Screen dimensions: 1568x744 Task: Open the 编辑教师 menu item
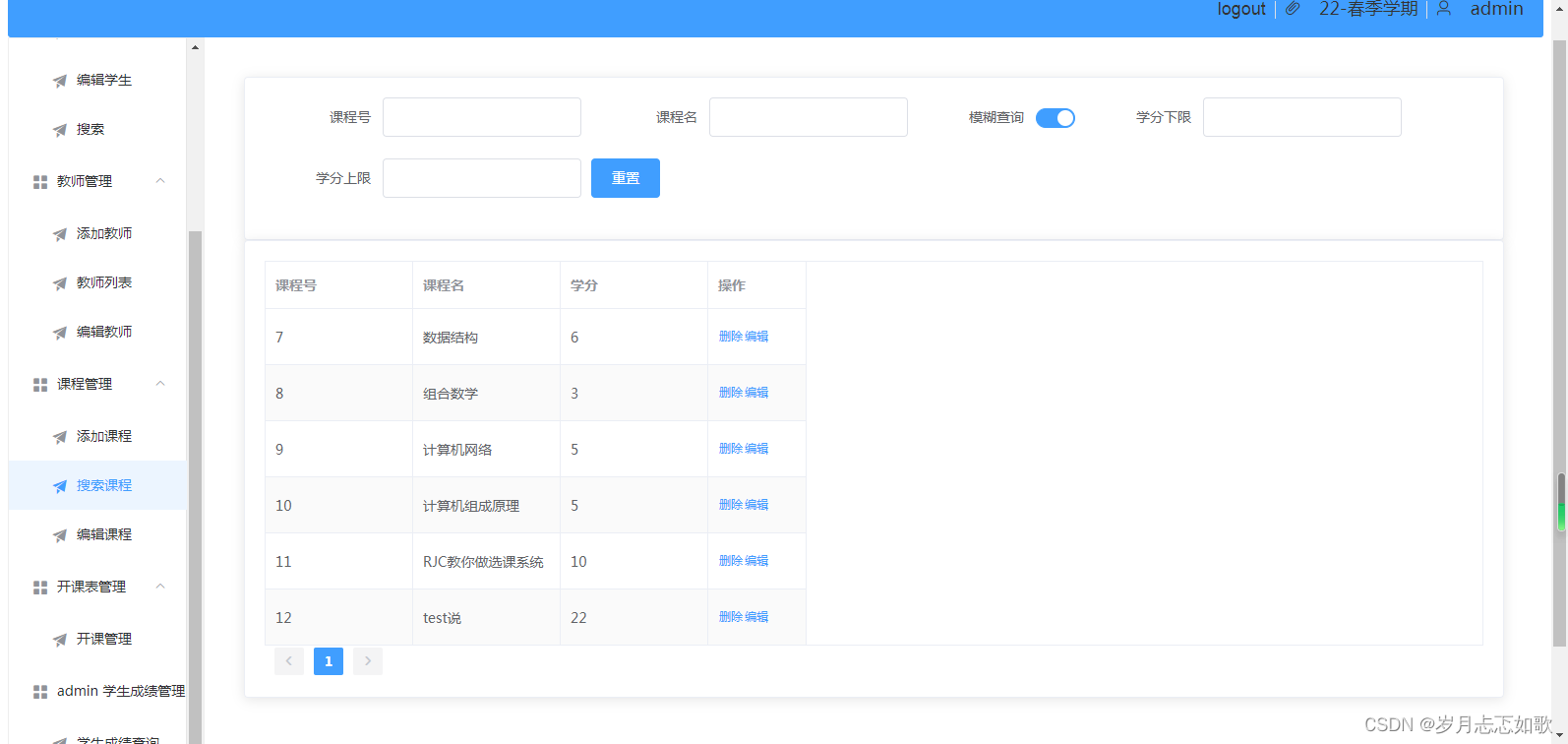point(97,333)
